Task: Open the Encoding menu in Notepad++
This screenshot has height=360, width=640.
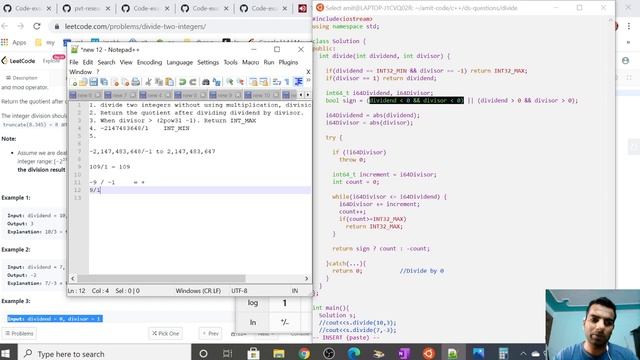Action: [x=149, y=62]
